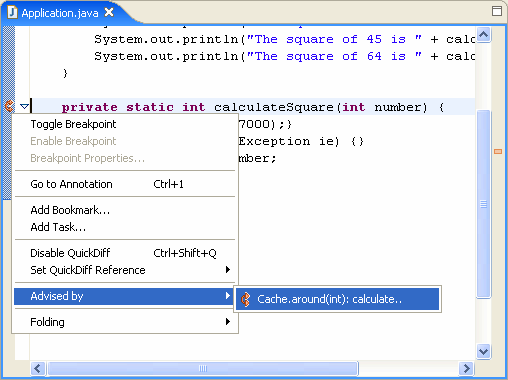
Task: Choose Toggle Breakpoint from the context menu
Action: click(125, 124)
